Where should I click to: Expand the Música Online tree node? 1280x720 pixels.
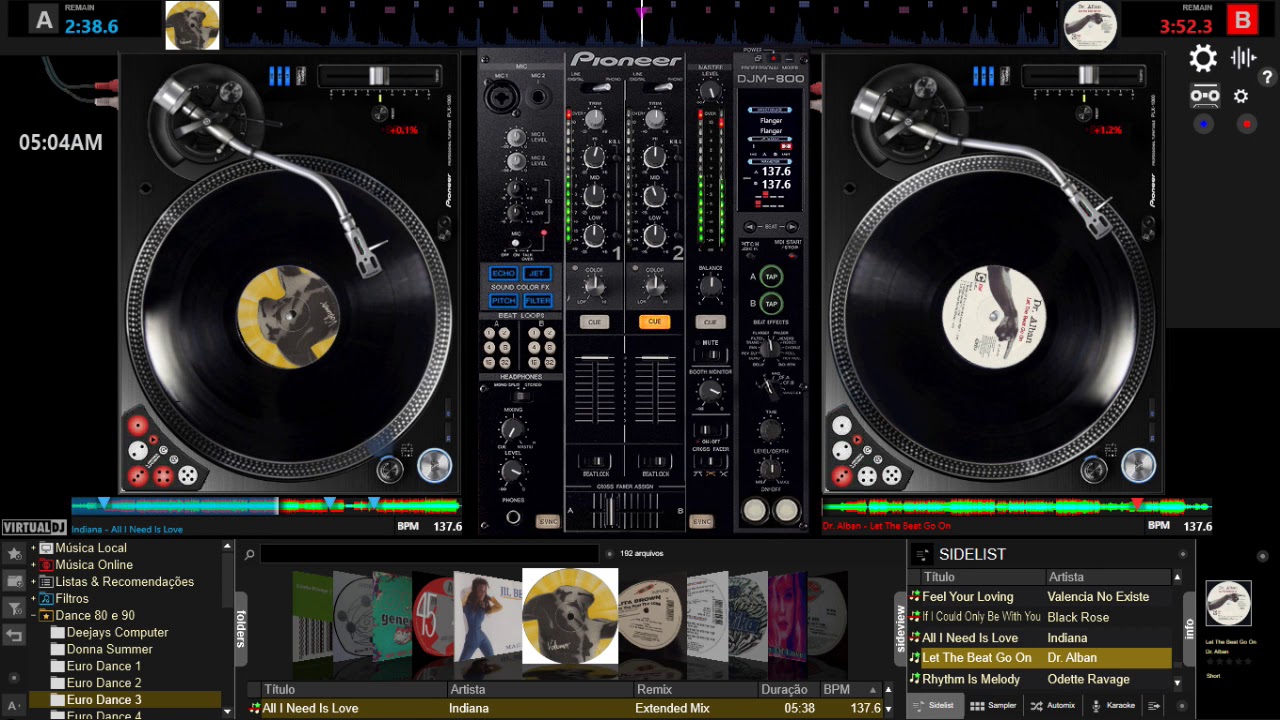pyautogui.click(x=33, y=565)
